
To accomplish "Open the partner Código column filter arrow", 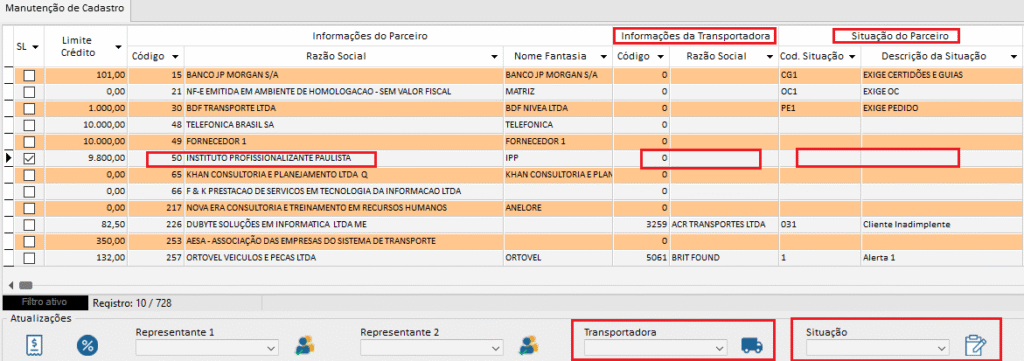I will point(176,57).
